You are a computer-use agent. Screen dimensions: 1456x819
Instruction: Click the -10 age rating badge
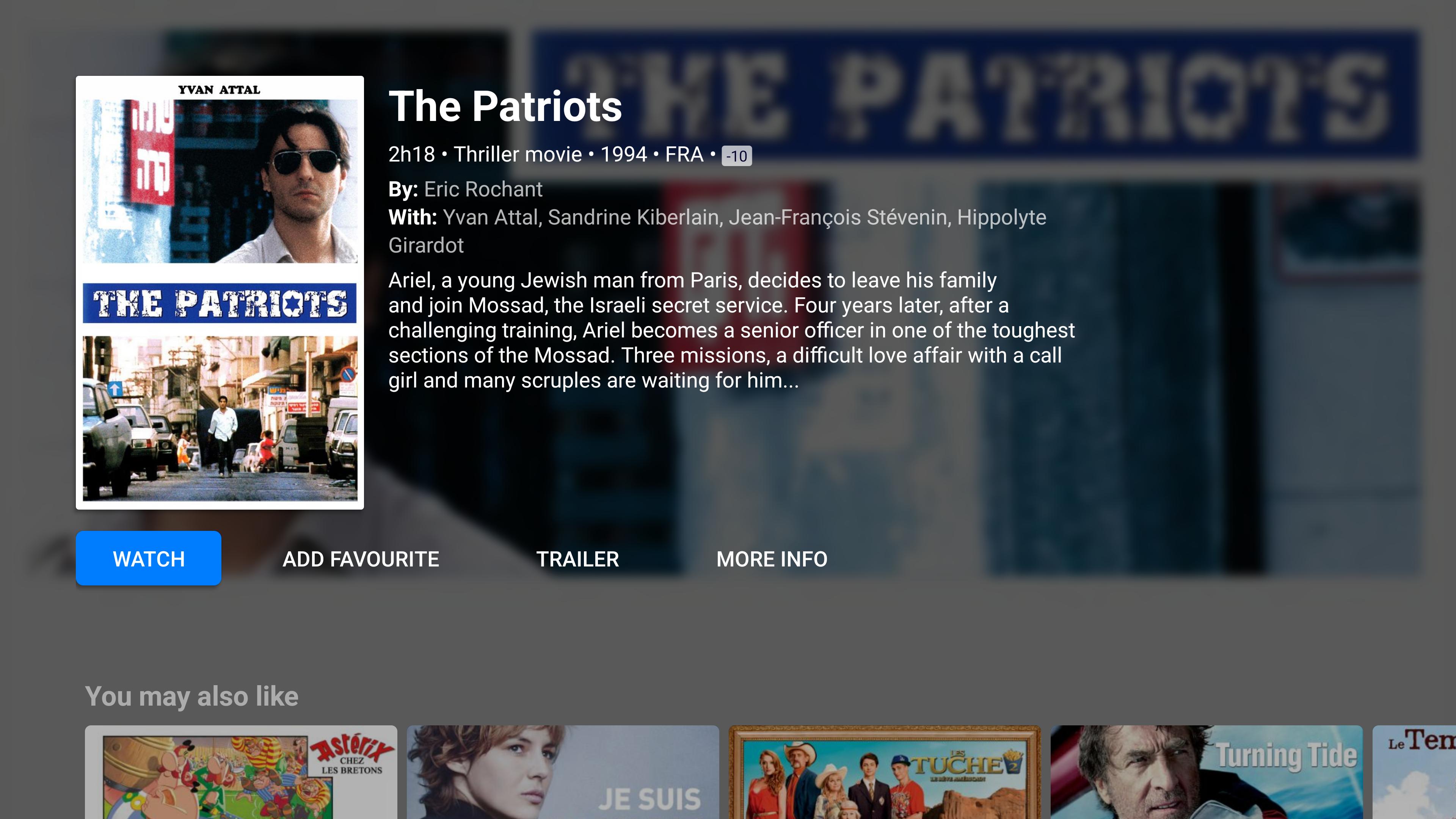click(736, 156)
